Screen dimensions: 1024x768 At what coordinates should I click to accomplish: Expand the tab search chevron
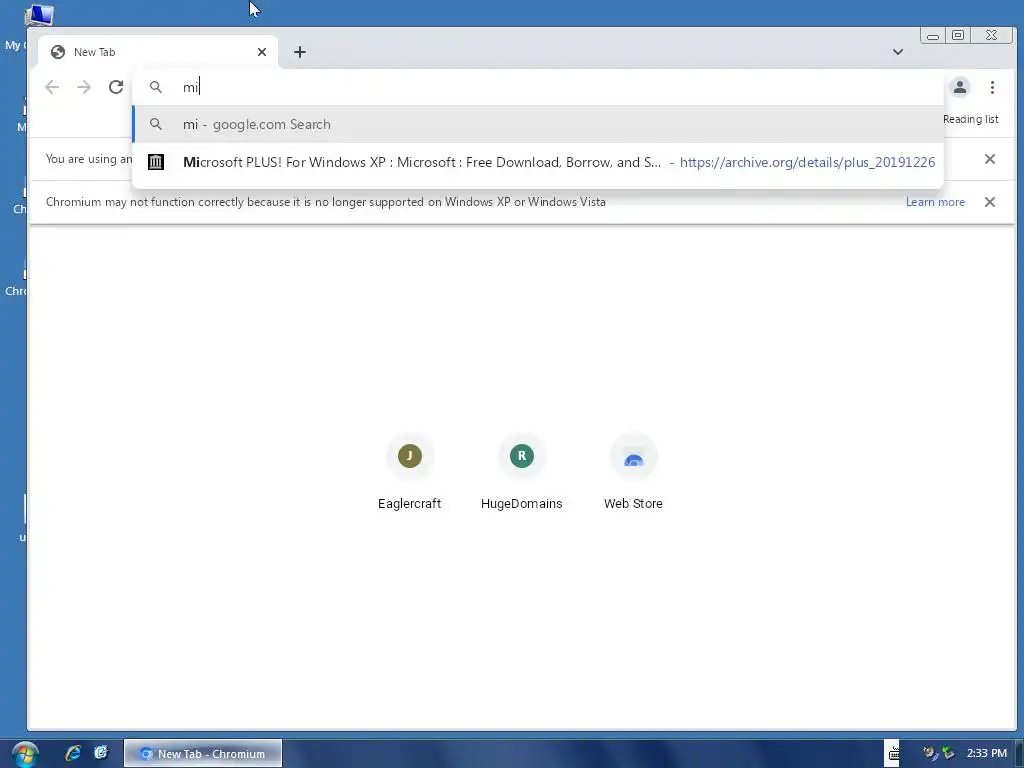[898, 52]
